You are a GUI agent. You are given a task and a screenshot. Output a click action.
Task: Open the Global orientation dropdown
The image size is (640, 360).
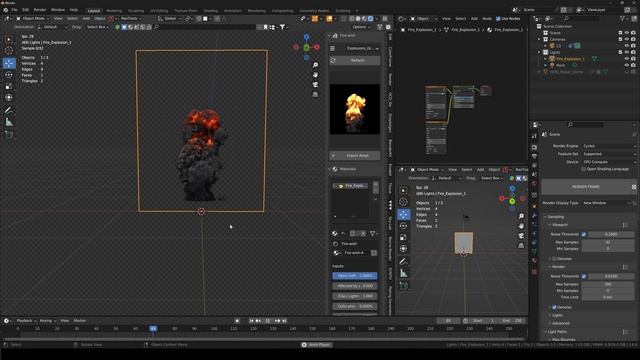(170, 18)
